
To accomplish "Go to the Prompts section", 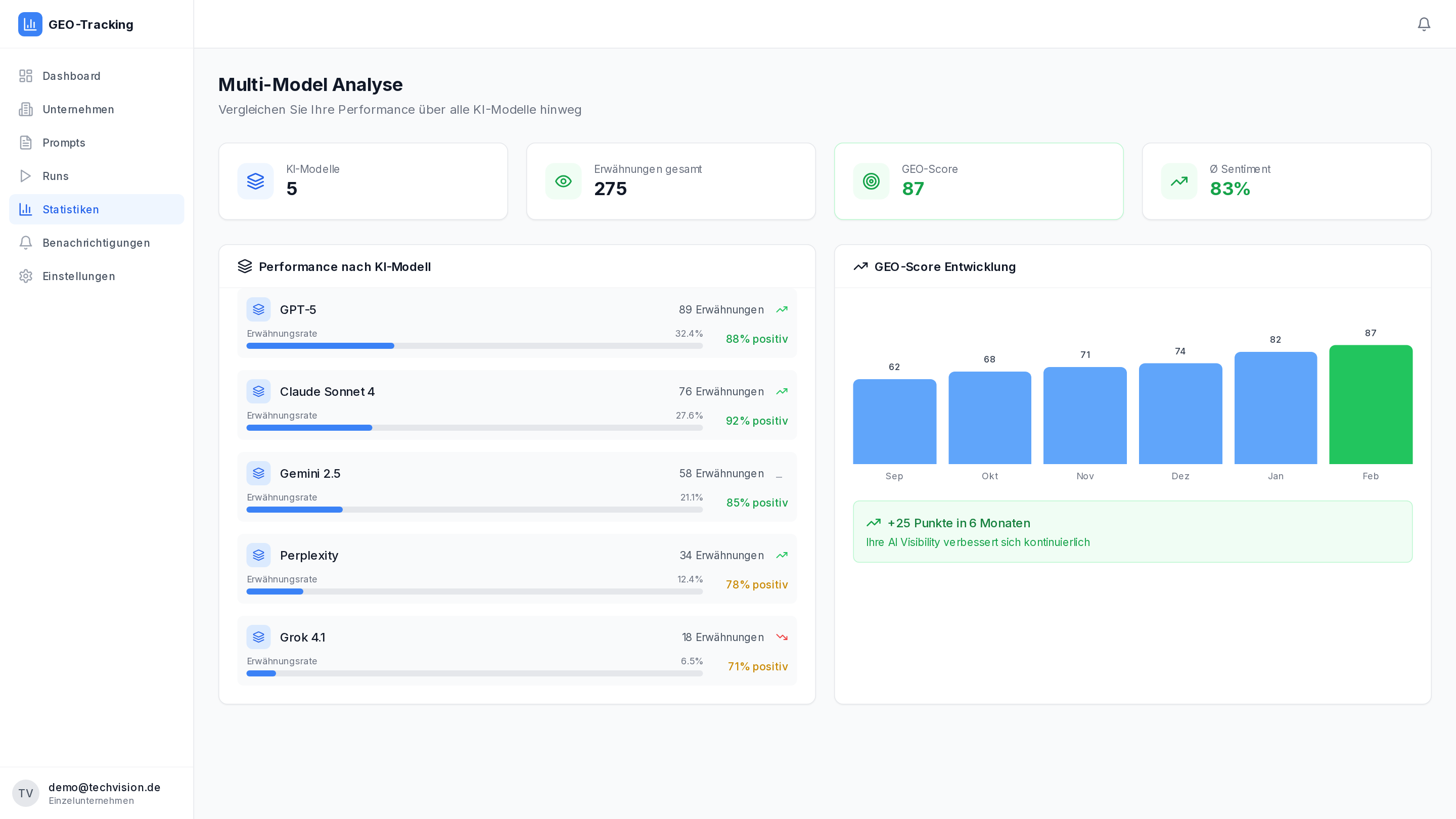I will [x=64, y=143].
